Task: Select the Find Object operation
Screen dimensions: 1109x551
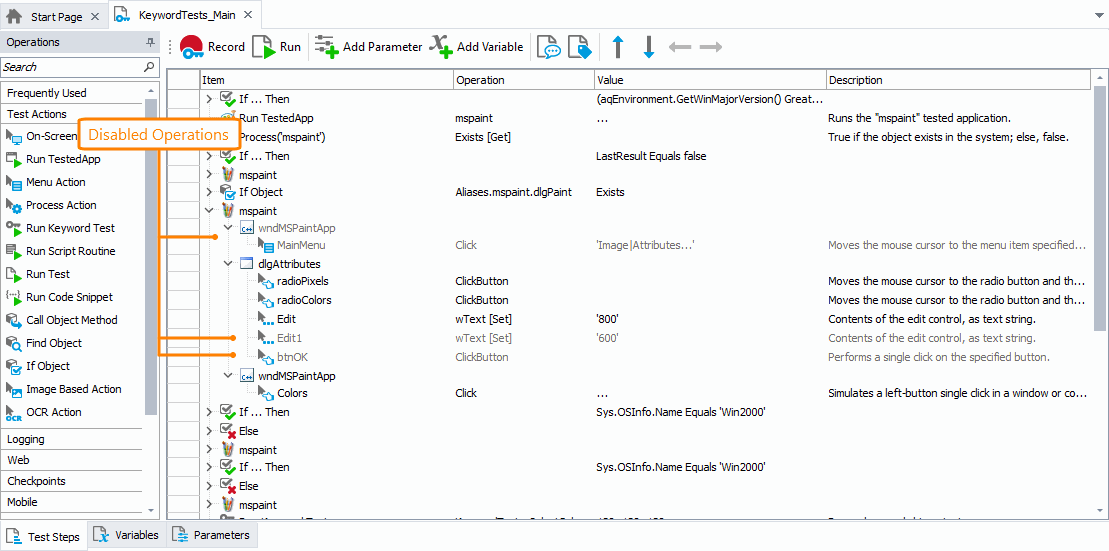Action: [54, 343]
